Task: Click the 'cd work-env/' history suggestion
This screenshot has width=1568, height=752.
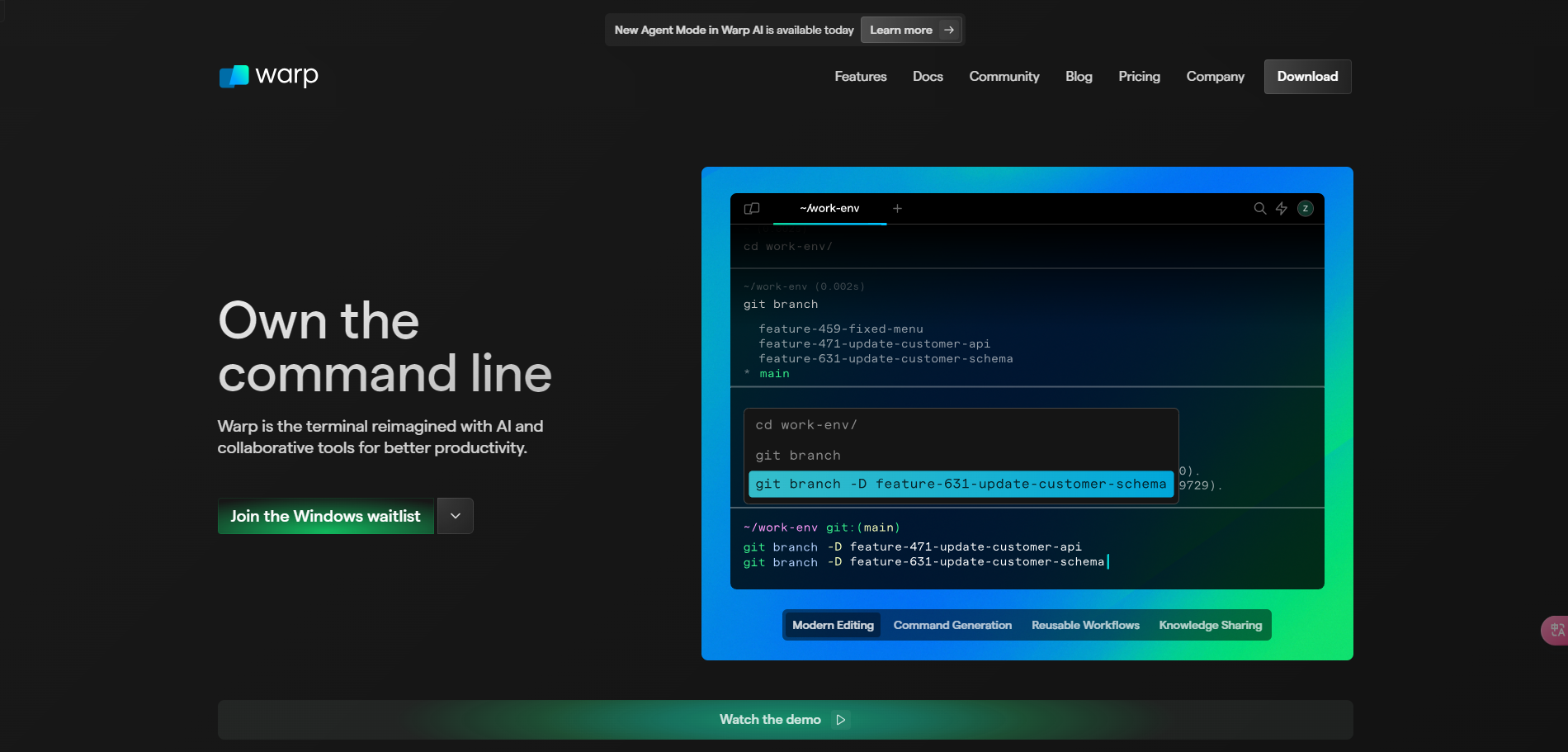Action: pos(806,425)
